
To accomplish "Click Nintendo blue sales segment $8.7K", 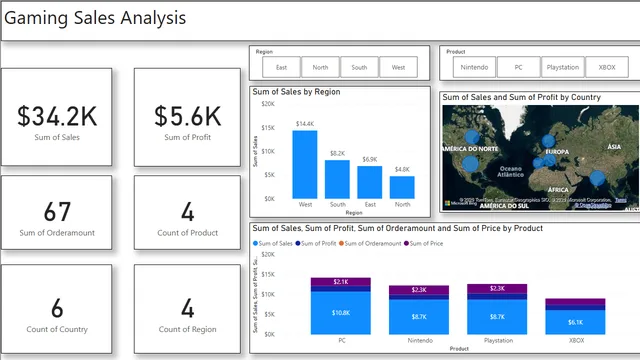I will tap(419, 317).
